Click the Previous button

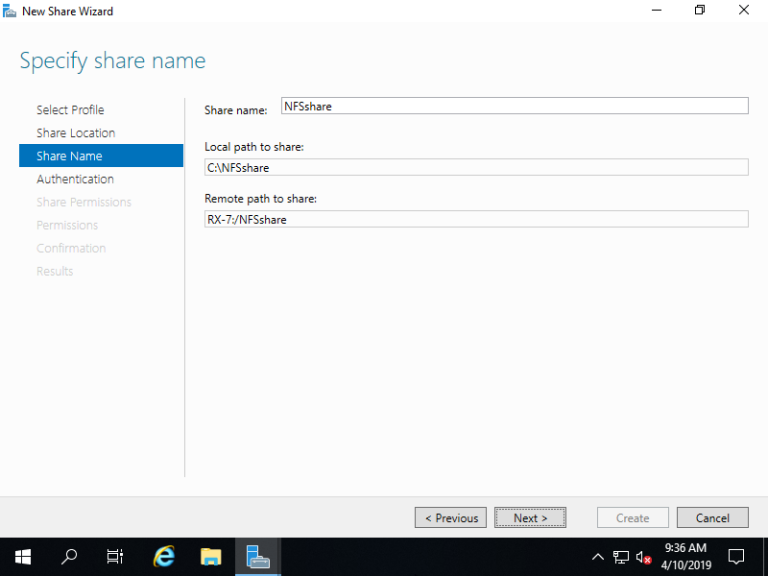[x=451, y=518]
